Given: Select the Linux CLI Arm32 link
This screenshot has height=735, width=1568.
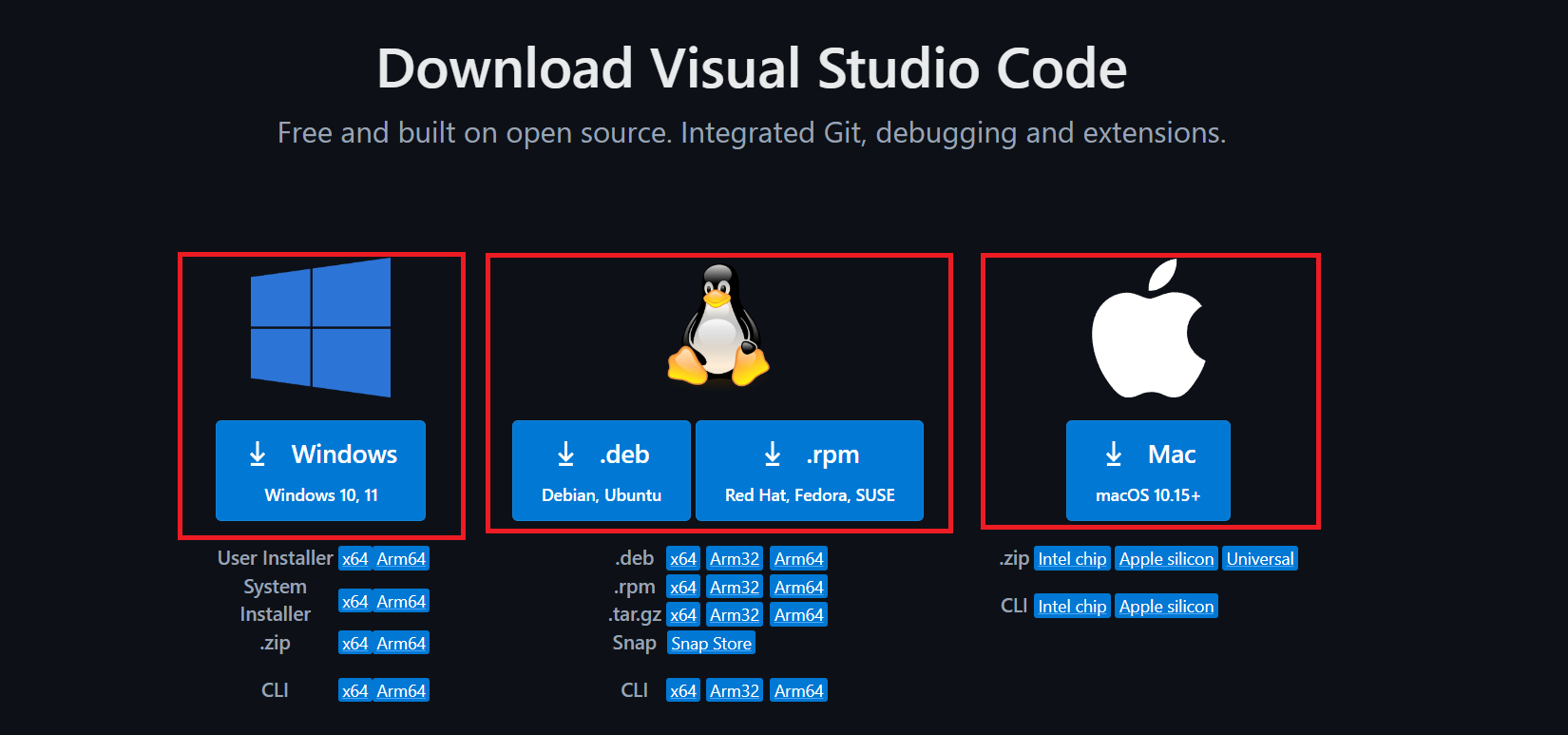Looking at the screenshot, I should tap(735, 690).
